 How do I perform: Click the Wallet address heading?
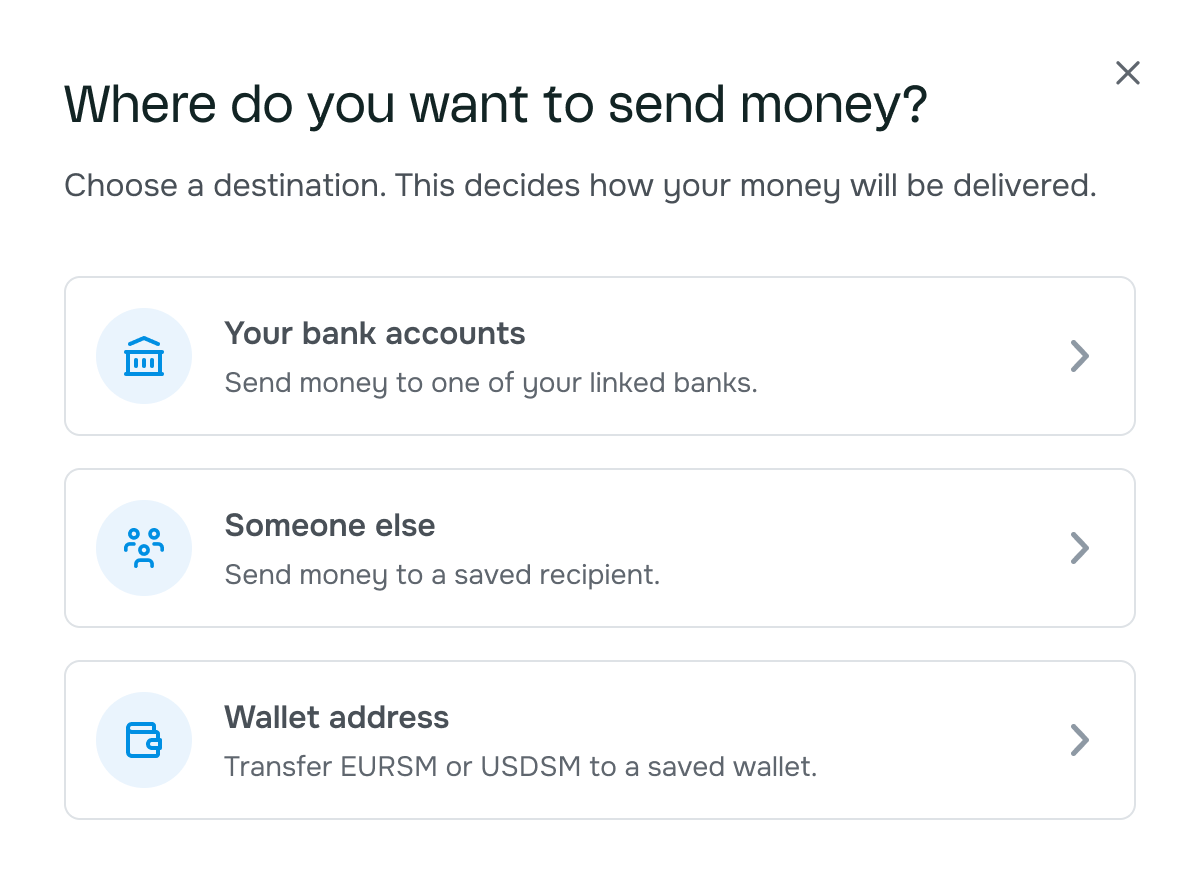click(x=337, y=718)
